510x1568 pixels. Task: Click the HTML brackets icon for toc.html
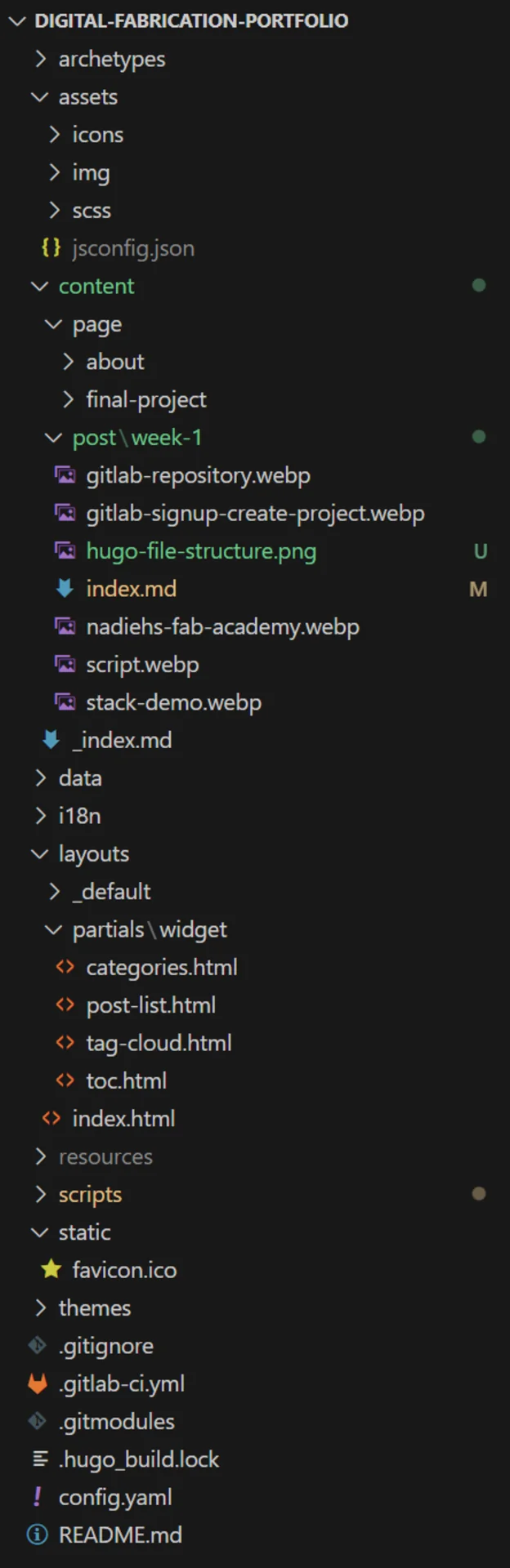click(65, 1080)
